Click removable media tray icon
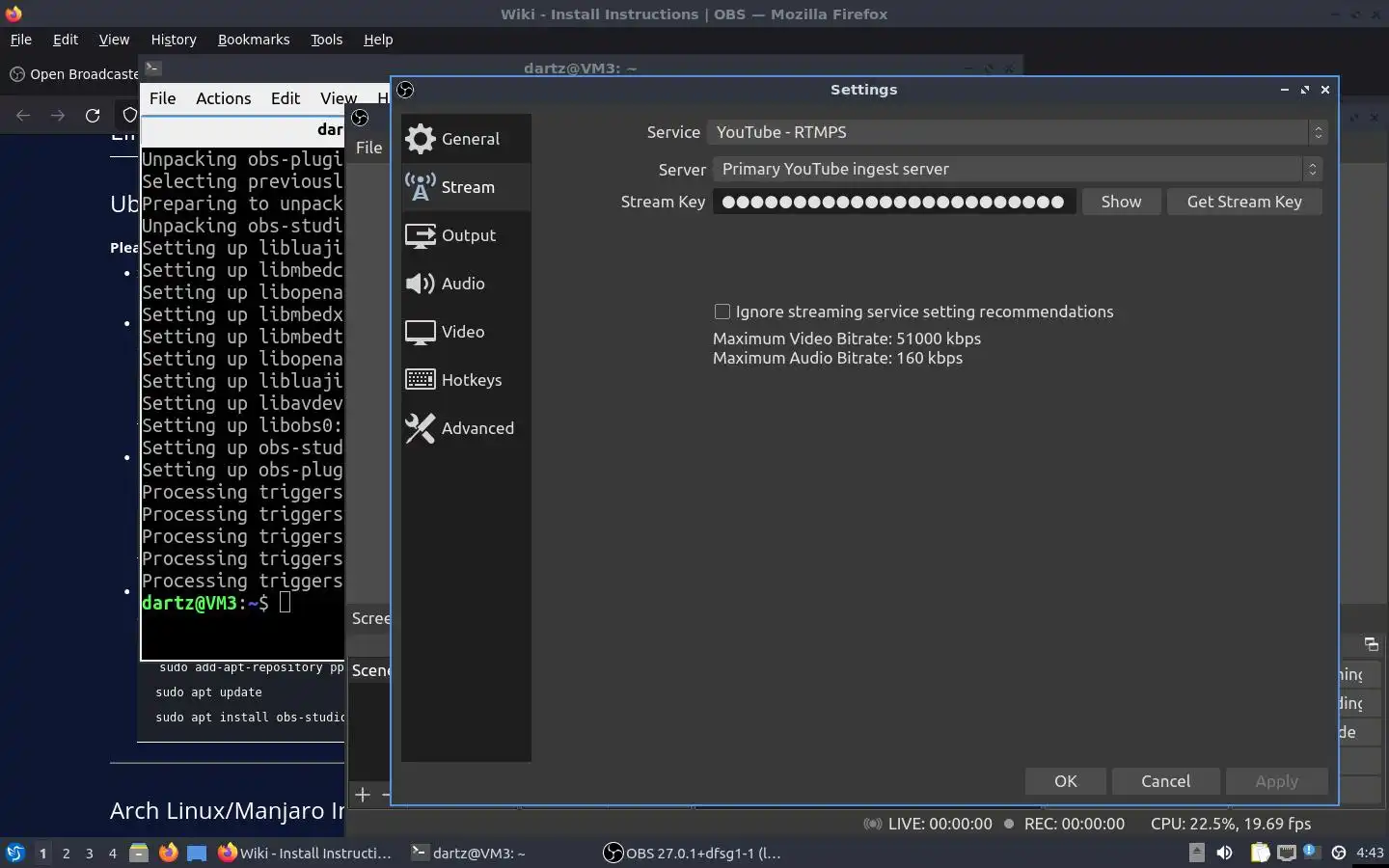This screenshot has width=1389, height=868. (x=1196, y=853)
